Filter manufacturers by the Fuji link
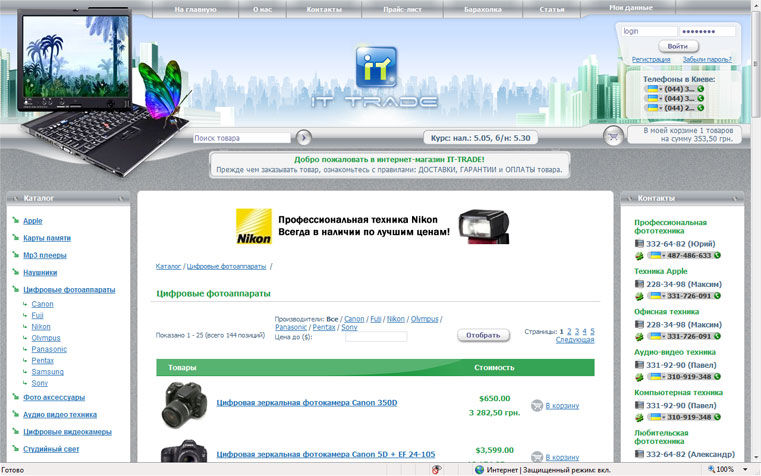Screen dimensions: 761x476 tap(376, 319)
